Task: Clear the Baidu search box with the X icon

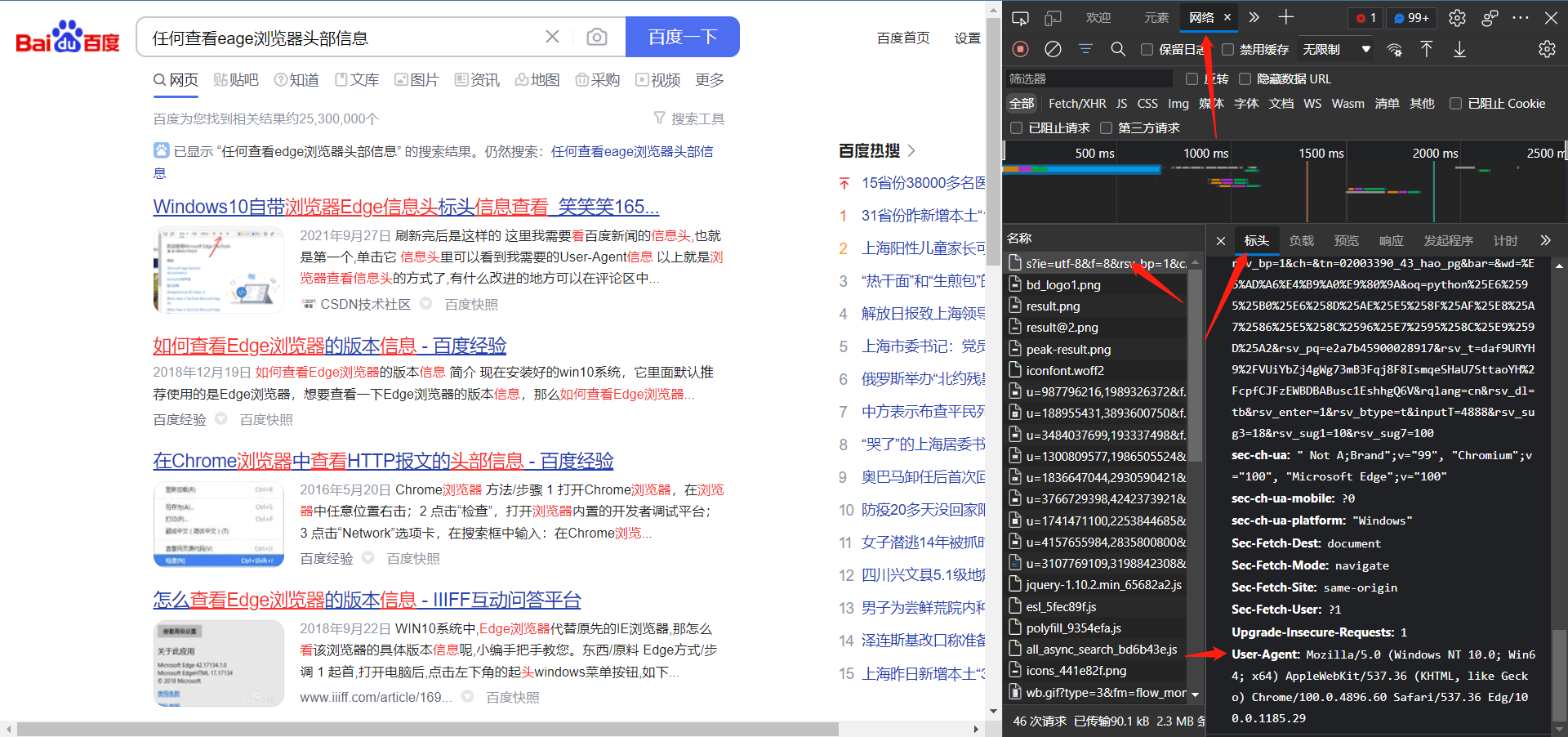Action: click(x=552, y=37)
